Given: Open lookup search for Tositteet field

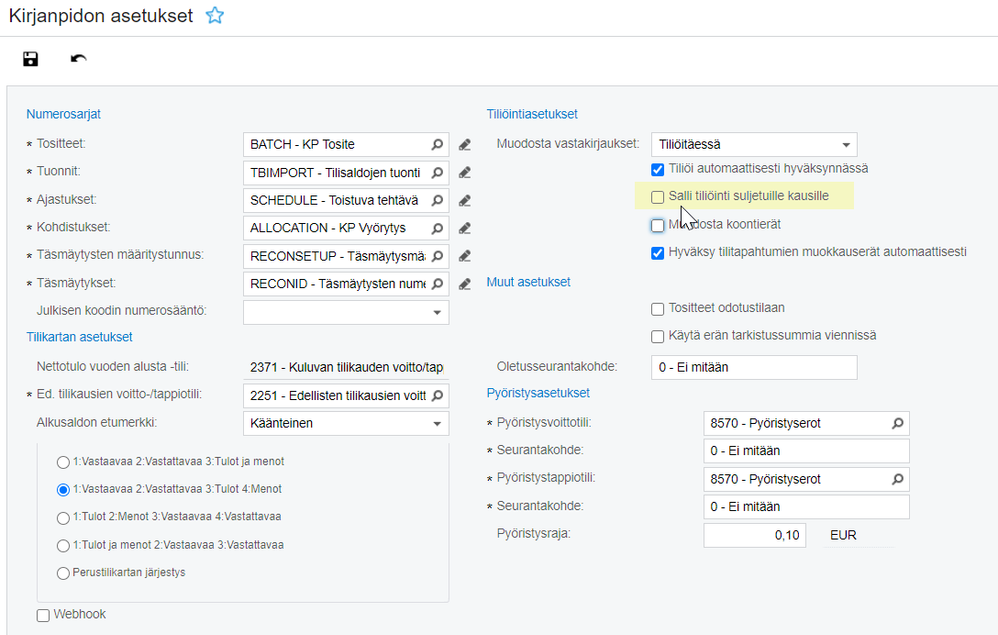Looking at the screenshot, I should click(437, 145).
